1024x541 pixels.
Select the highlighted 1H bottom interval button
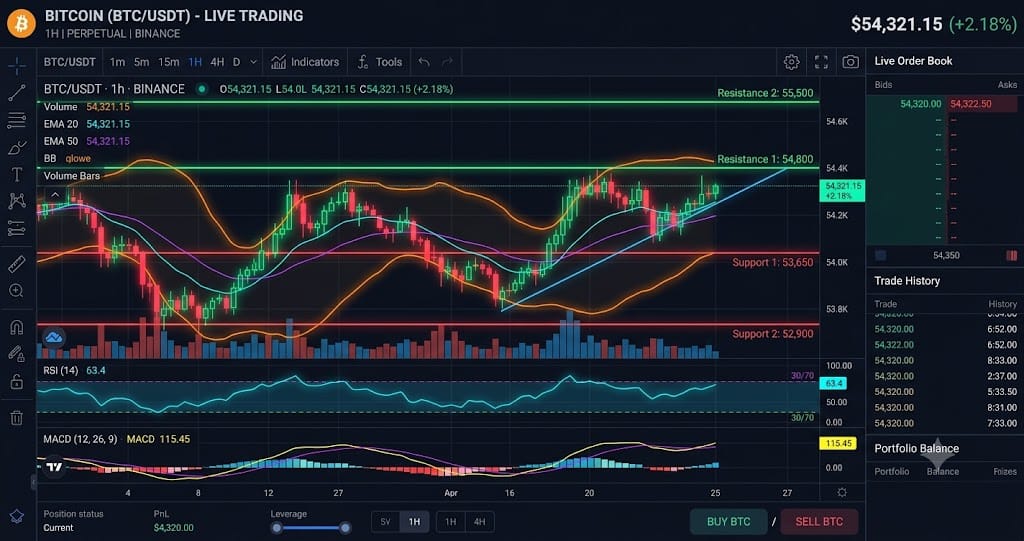tap(414, 521)
